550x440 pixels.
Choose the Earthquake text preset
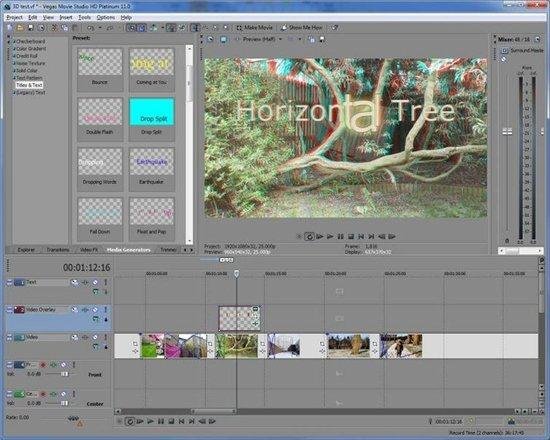152,169
